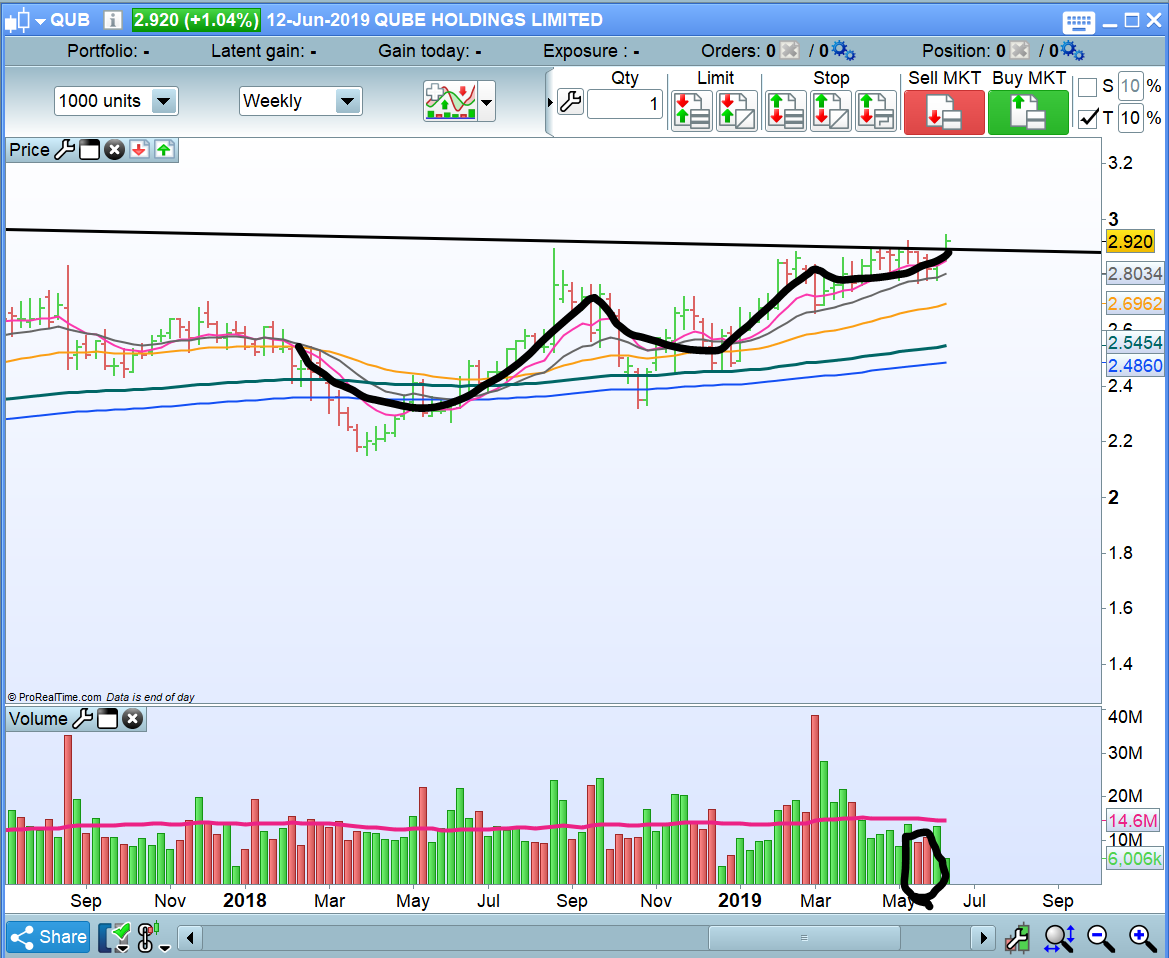Click the 2.5454 moving average label
This screenshot has width=1169, height=958.
point(1135,342)
